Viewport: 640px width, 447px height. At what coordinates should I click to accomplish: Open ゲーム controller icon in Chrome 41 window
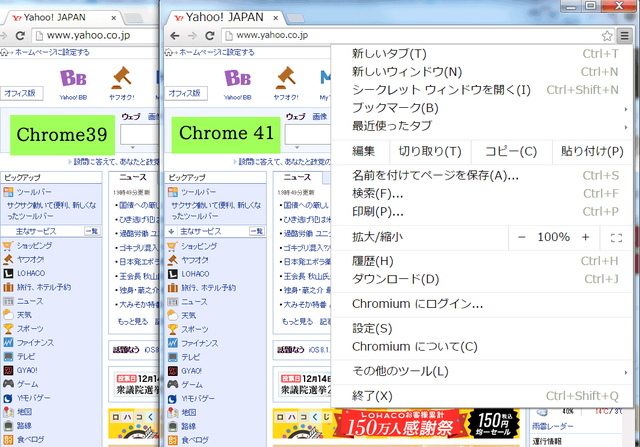click(173, 385)
